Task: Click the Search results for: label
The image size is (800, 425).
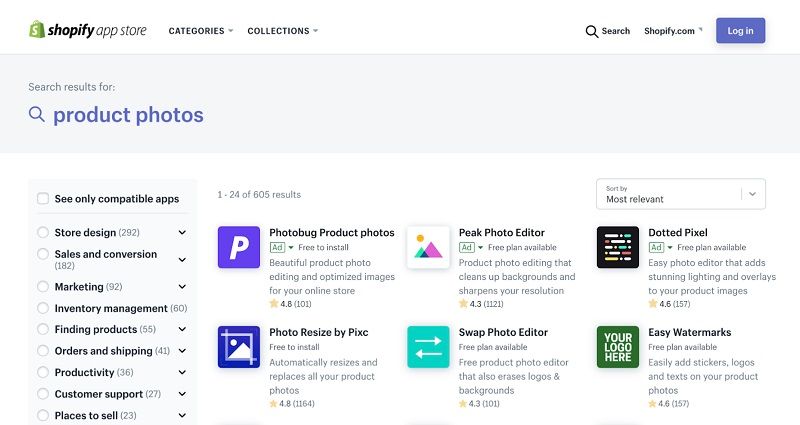Action: click(x=72, y=87)
